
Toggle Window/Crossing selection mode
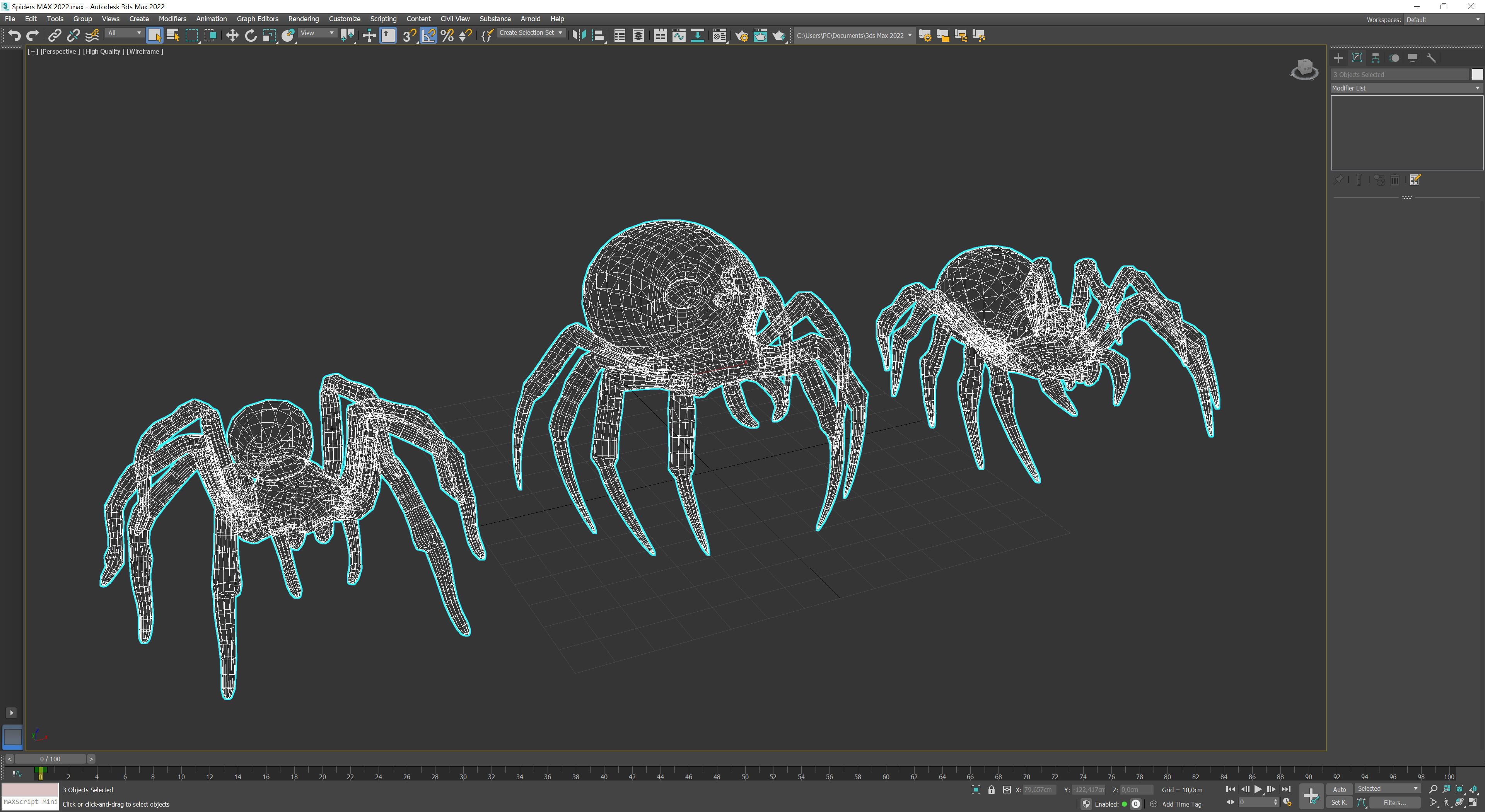[210, 36]
